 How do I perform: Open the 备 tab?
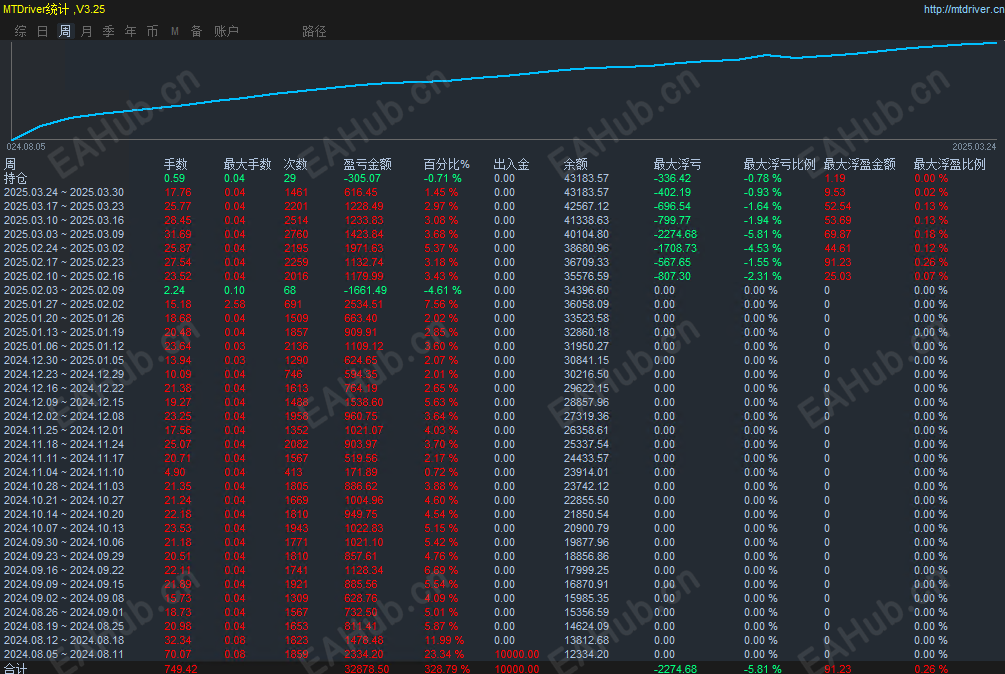[197, 31]
